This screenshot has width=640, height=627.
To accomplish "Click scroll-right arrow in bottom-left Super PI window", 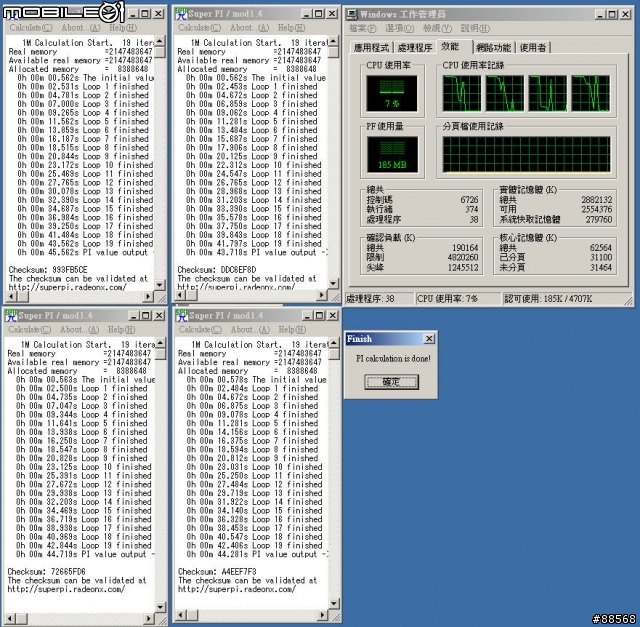I will coord(150,619).
